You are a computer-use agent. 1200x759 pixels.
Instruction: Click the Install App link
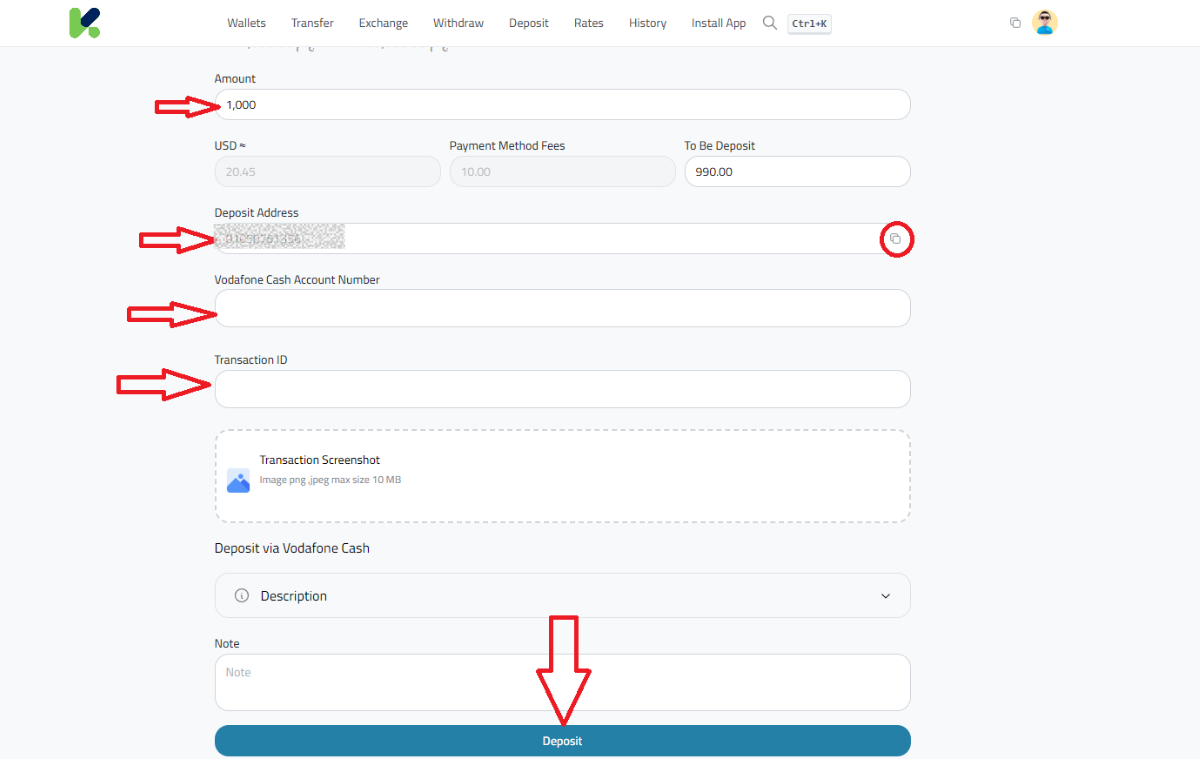click(718, 22)
